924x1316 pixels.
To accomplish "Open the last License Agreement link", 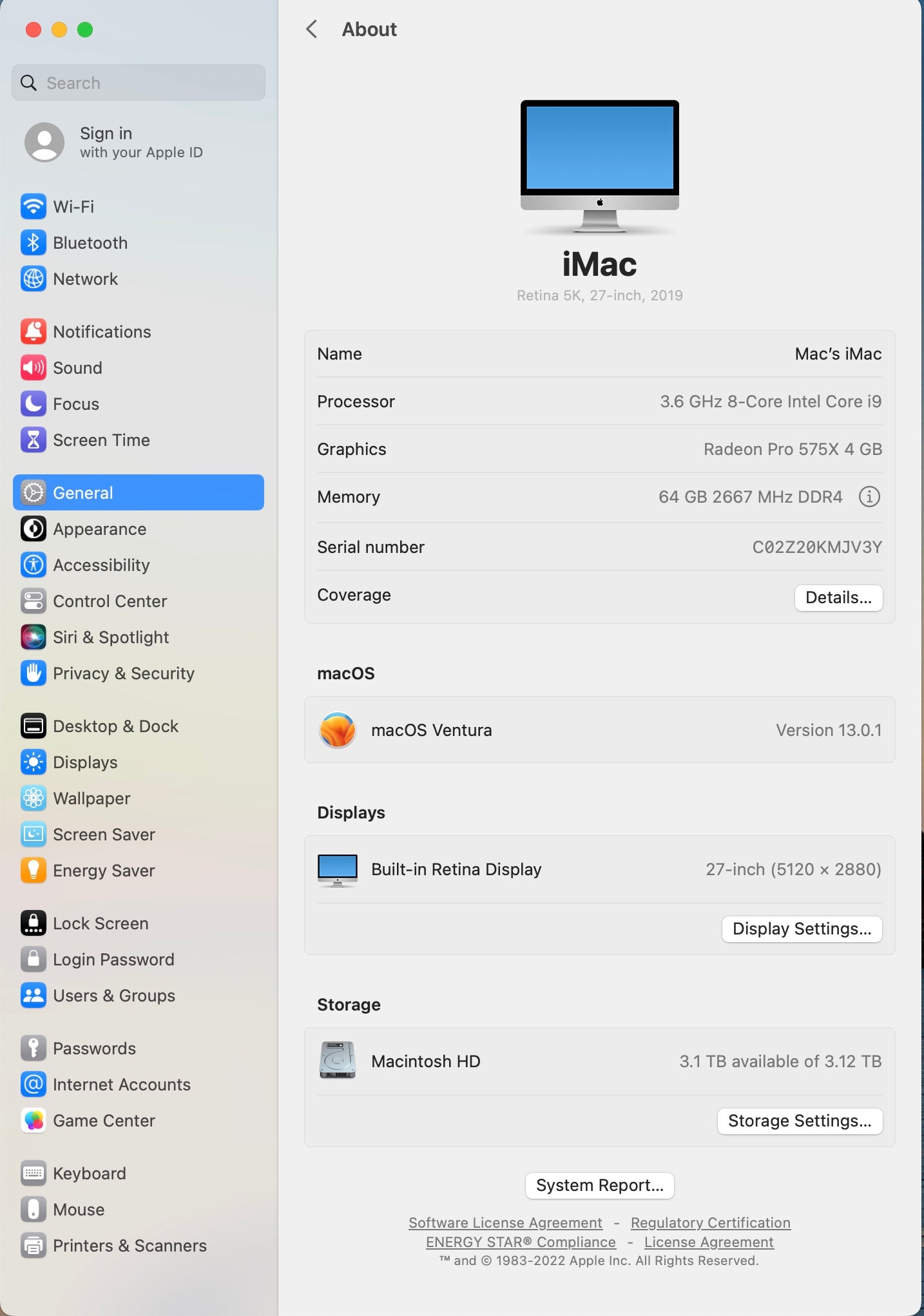I will [709, 1242].
